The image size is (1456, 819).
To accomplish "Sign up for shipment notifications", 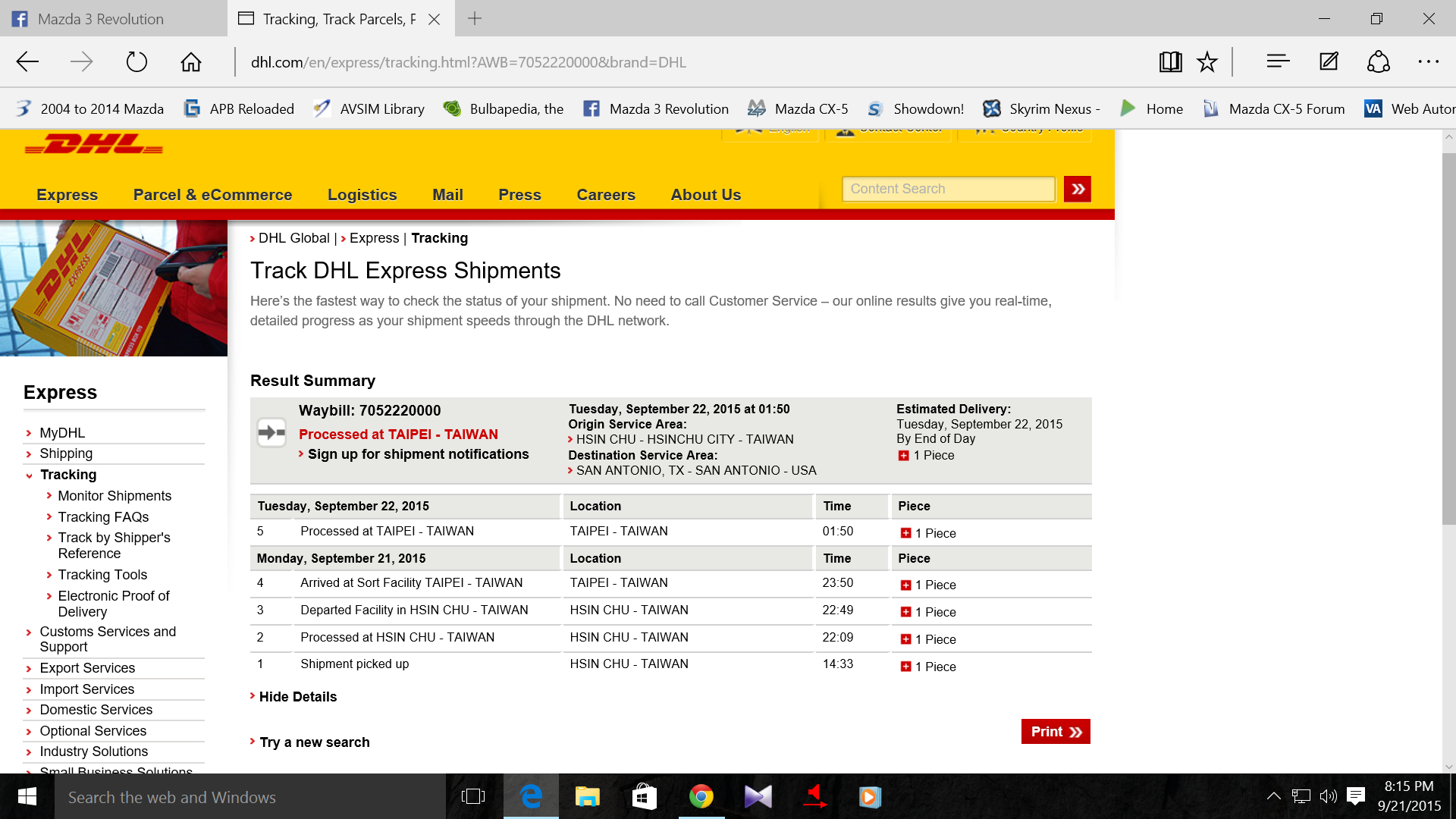I will (418, 454).
